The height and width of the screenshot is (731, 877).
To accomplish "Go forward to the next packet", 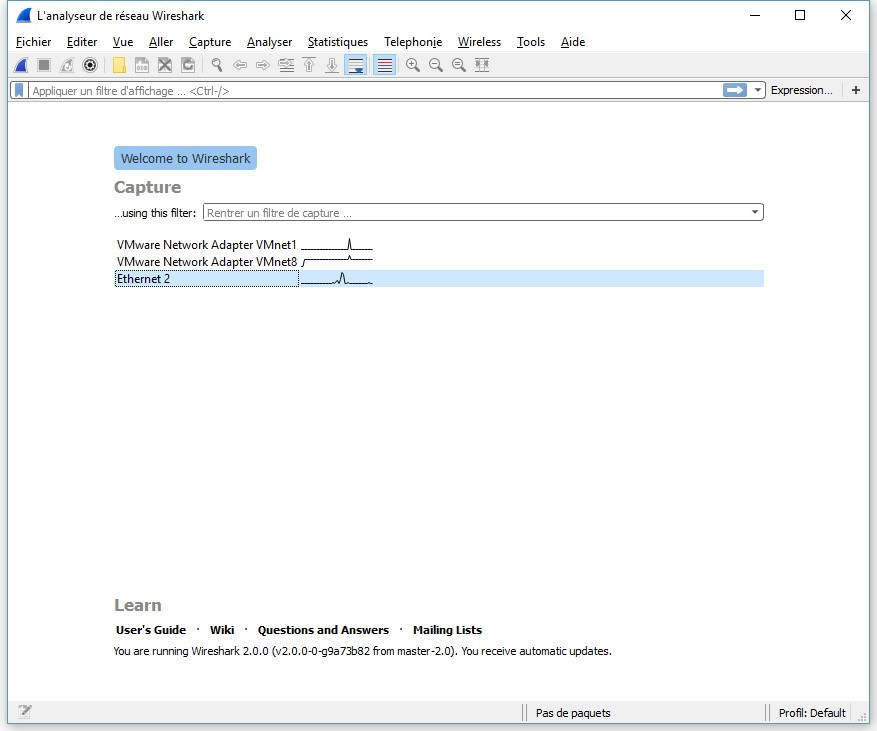I will [263, 65].
